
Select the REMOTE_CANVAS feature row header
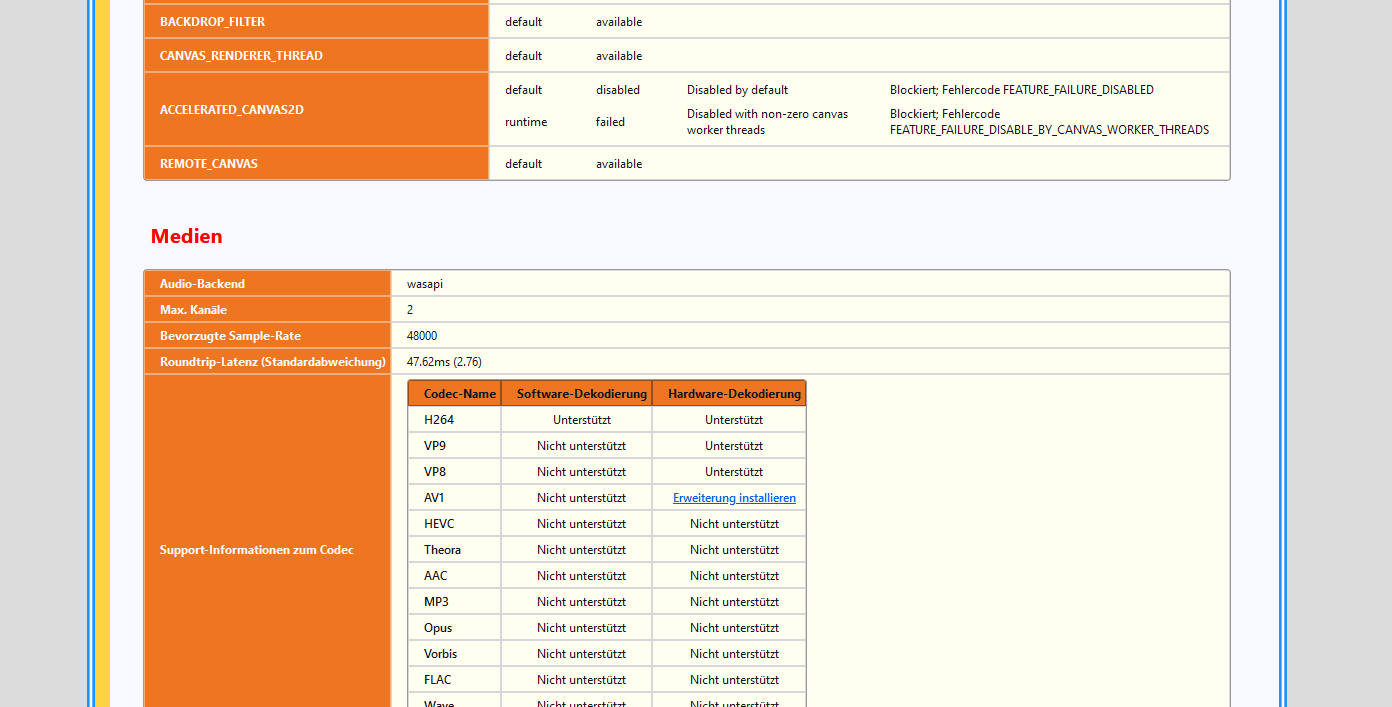[209, 164]
